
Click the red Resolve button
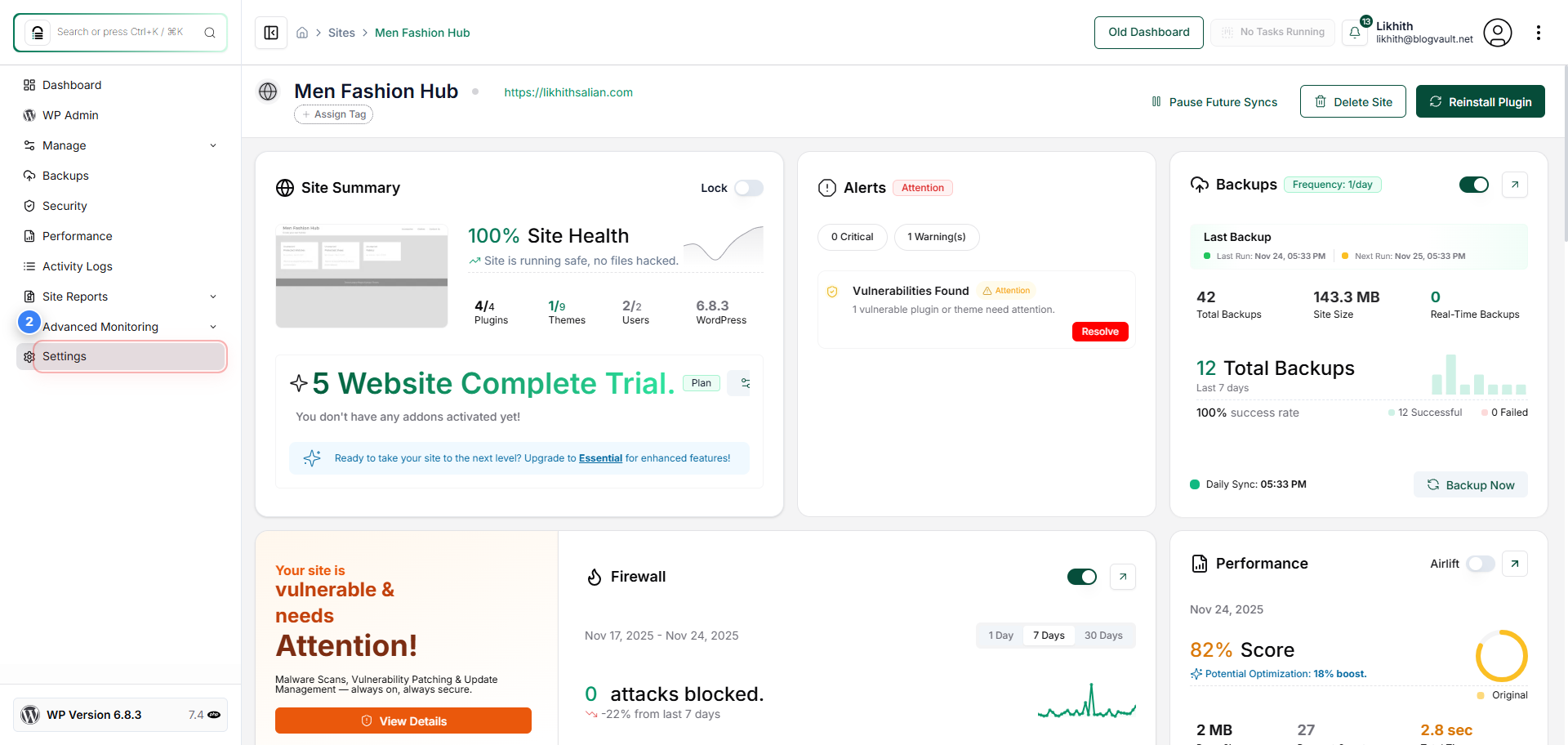click(x=1100, y=332)
